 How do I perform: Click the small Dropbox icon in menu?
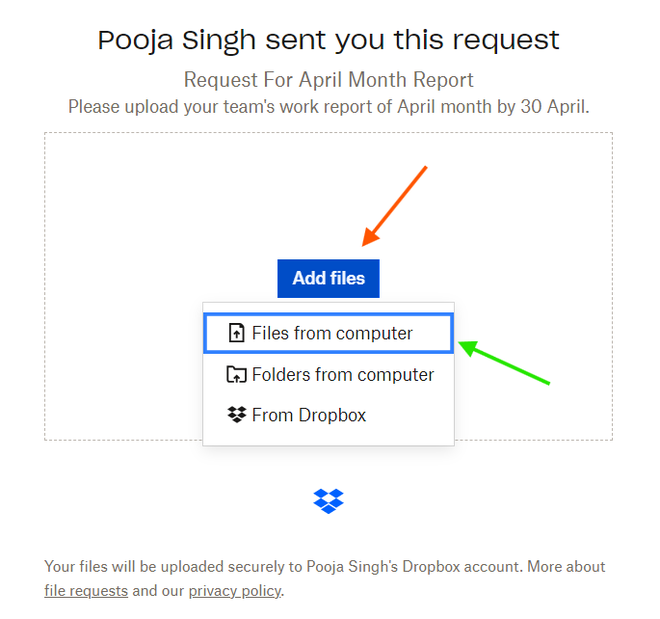point(237,415)
